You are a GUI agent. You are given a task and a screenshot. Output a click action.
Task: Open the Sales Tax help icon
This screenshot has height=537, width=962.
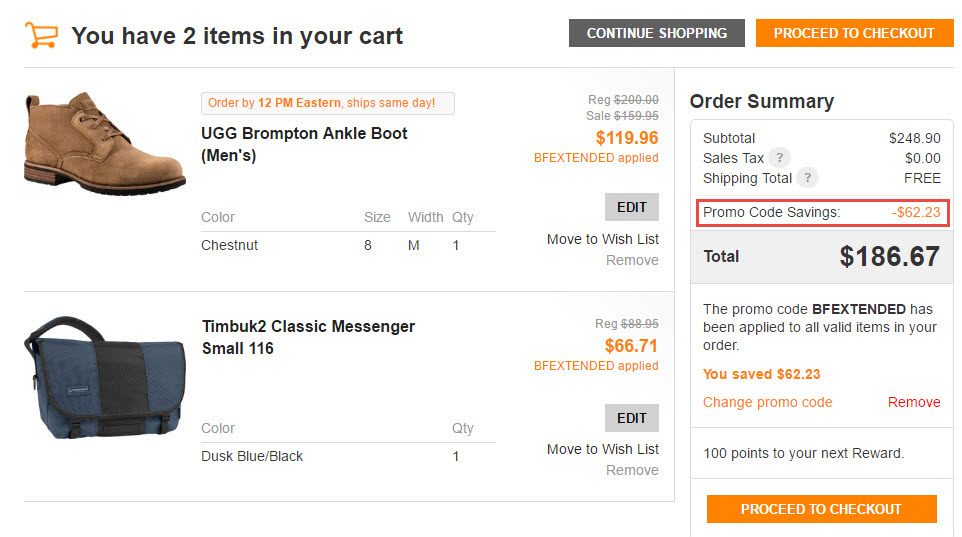pyautogui.click(x=779, y=158)
